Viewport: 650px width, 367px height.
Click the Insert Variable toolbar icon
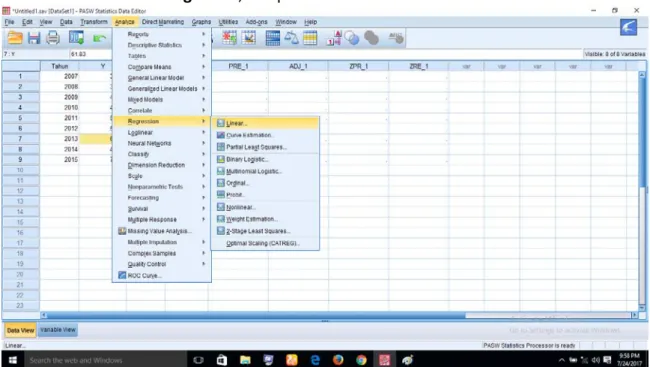(x=249, y=38)
